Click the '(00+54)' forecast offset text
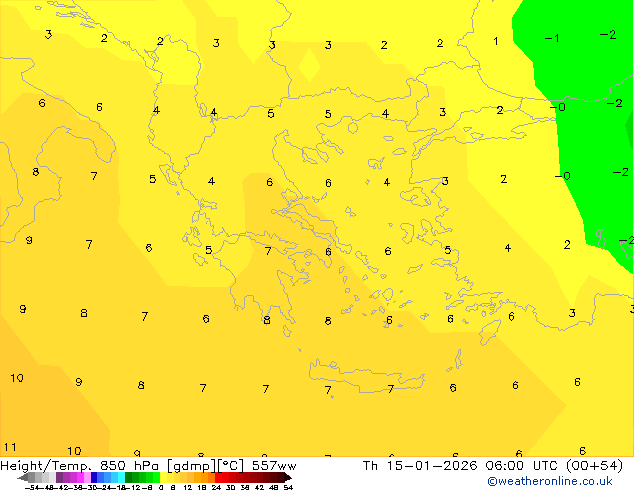The height and width of the screenshot is (490, 634). coord(594,466)
